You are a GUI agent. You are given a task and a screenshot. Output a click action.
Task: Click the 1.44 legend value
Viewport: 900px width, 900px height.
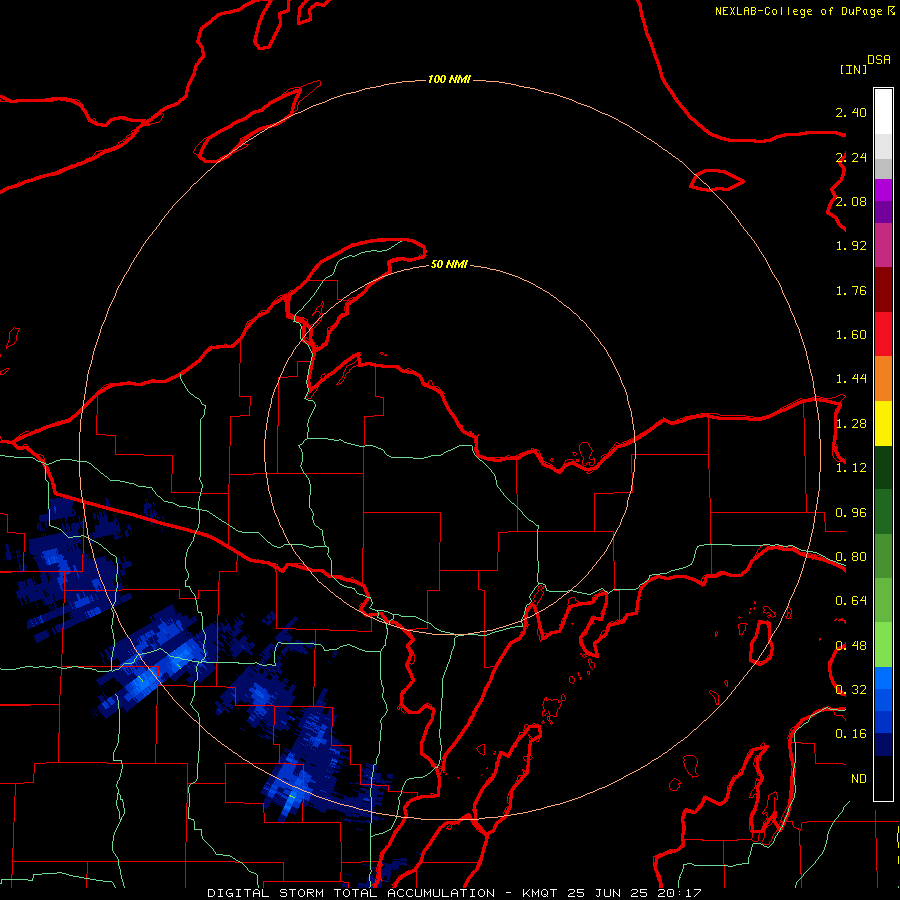[851, 379]
